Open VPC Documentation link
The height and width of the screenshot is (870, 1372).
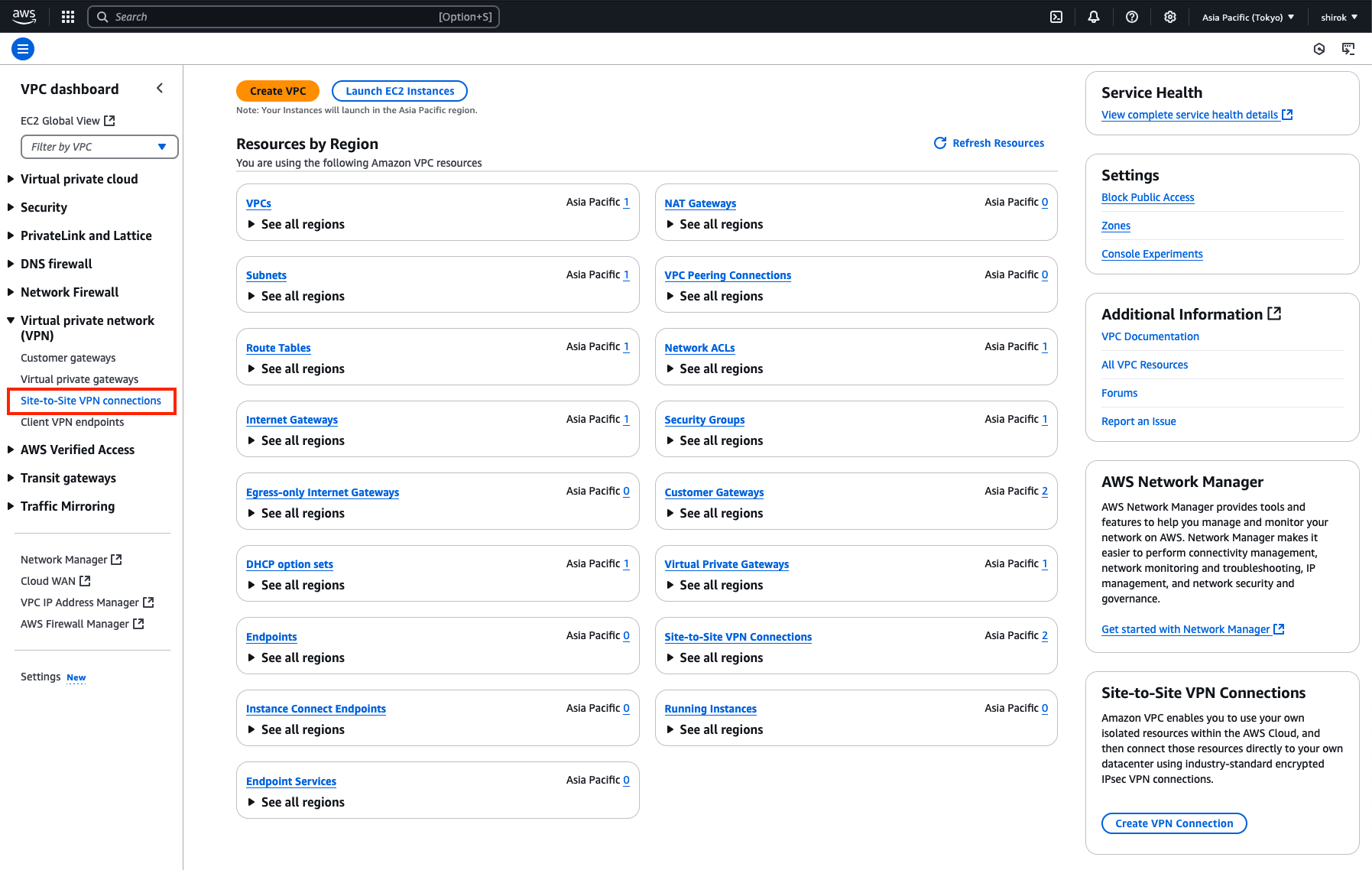point(1150,336)
